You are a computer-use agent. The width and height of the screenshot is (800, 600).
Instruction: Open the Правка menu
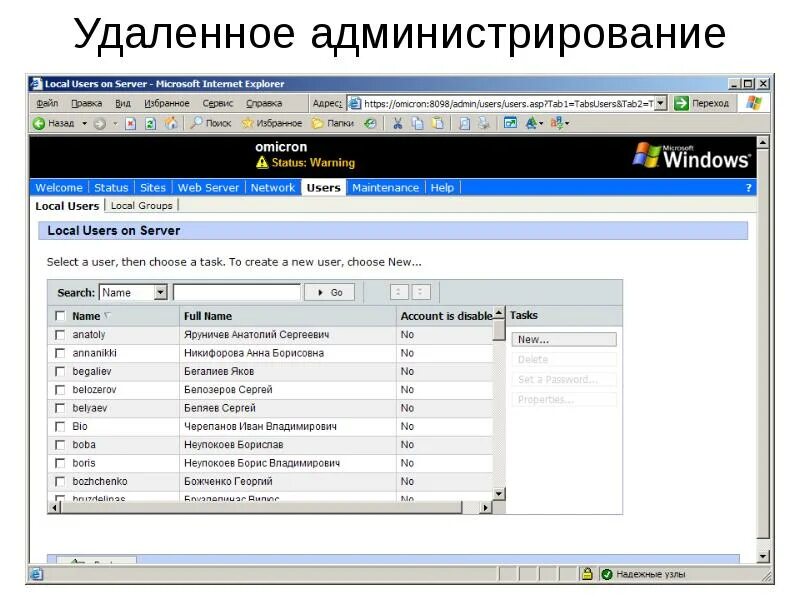coord(86,104)
